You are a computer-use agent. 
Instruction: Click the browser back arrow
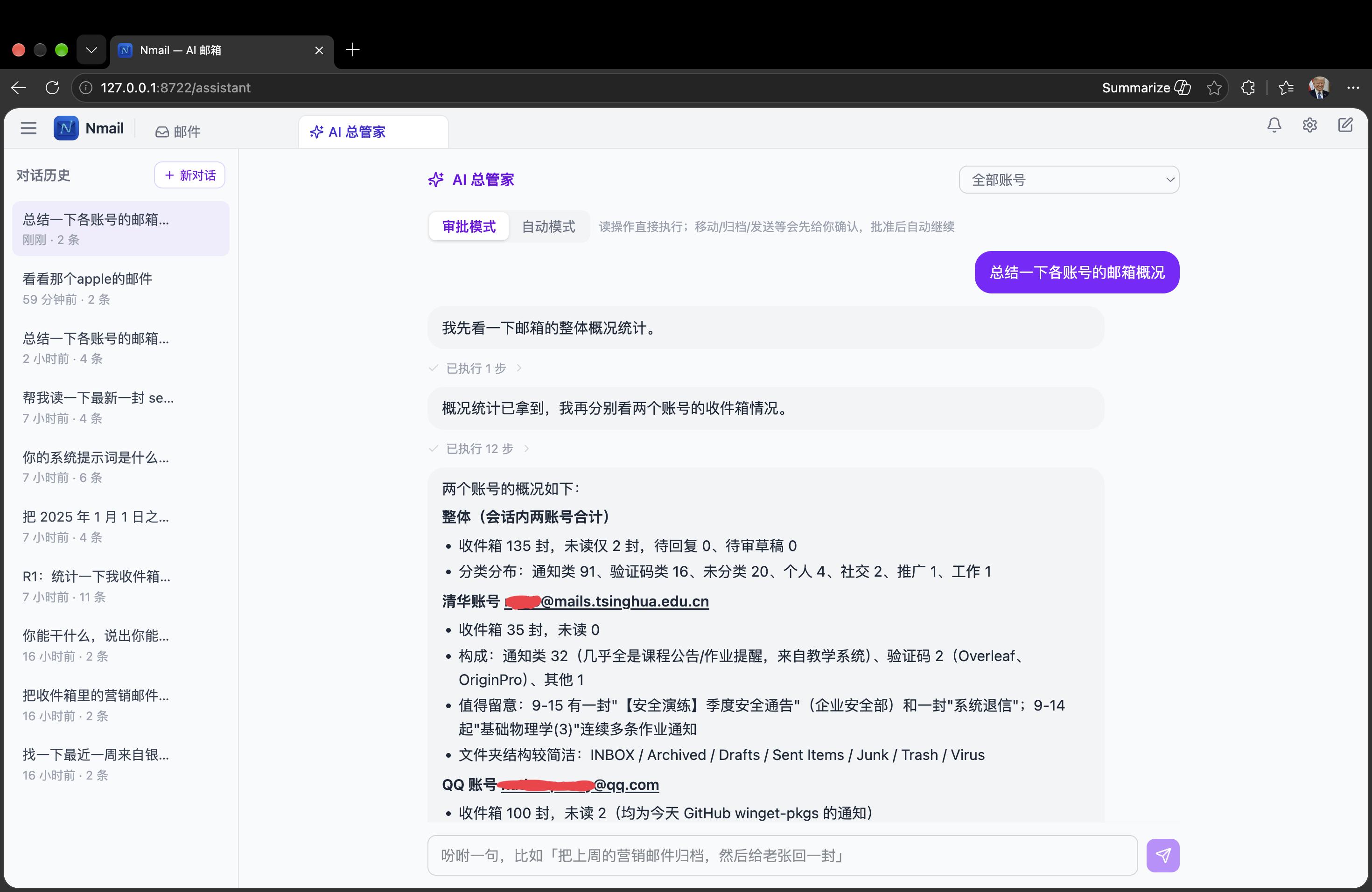tap(19, 88)
